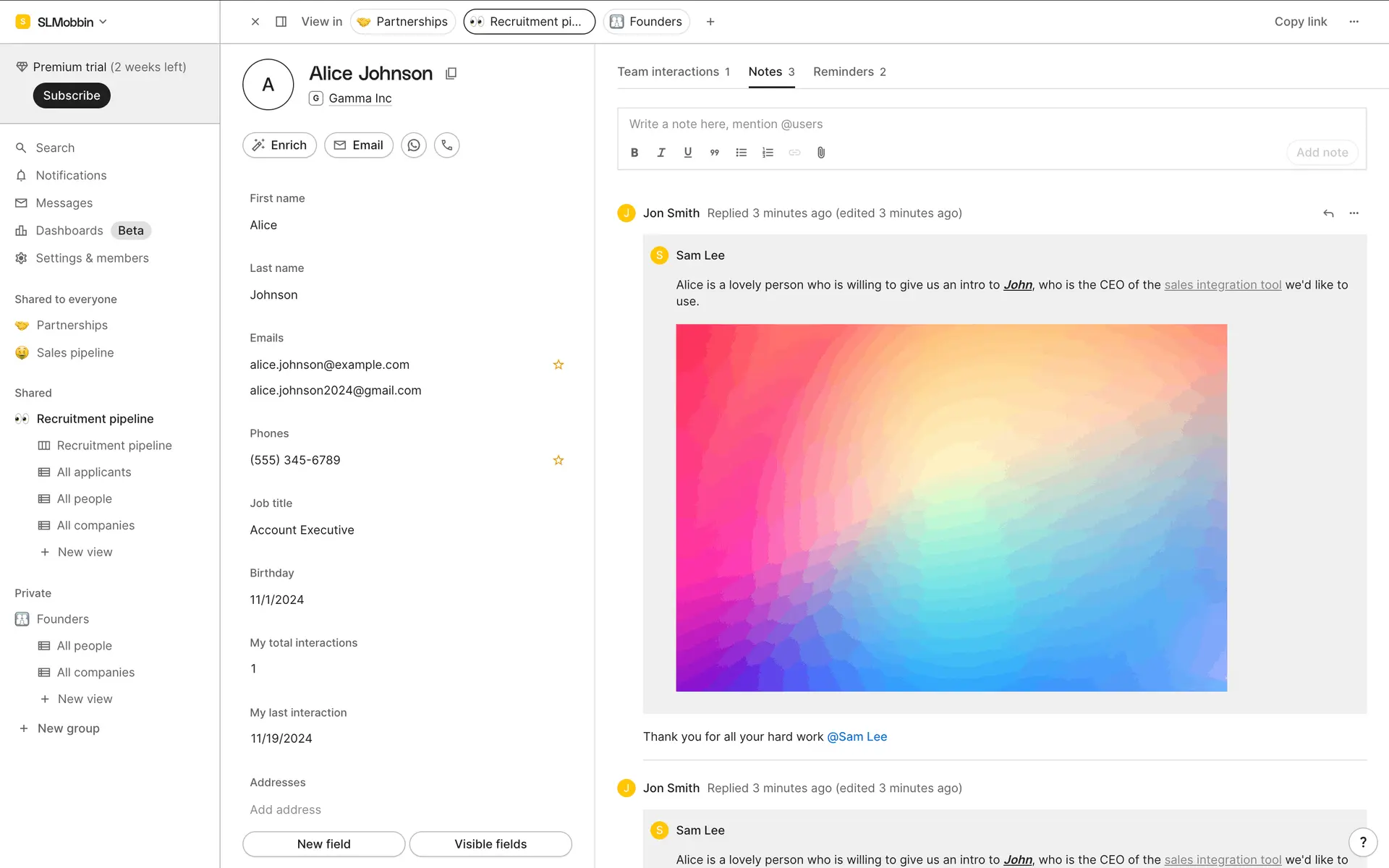Click the reply arrow on Jon Smith's note
1389x868 pixels.
[x=1328, y=213]
